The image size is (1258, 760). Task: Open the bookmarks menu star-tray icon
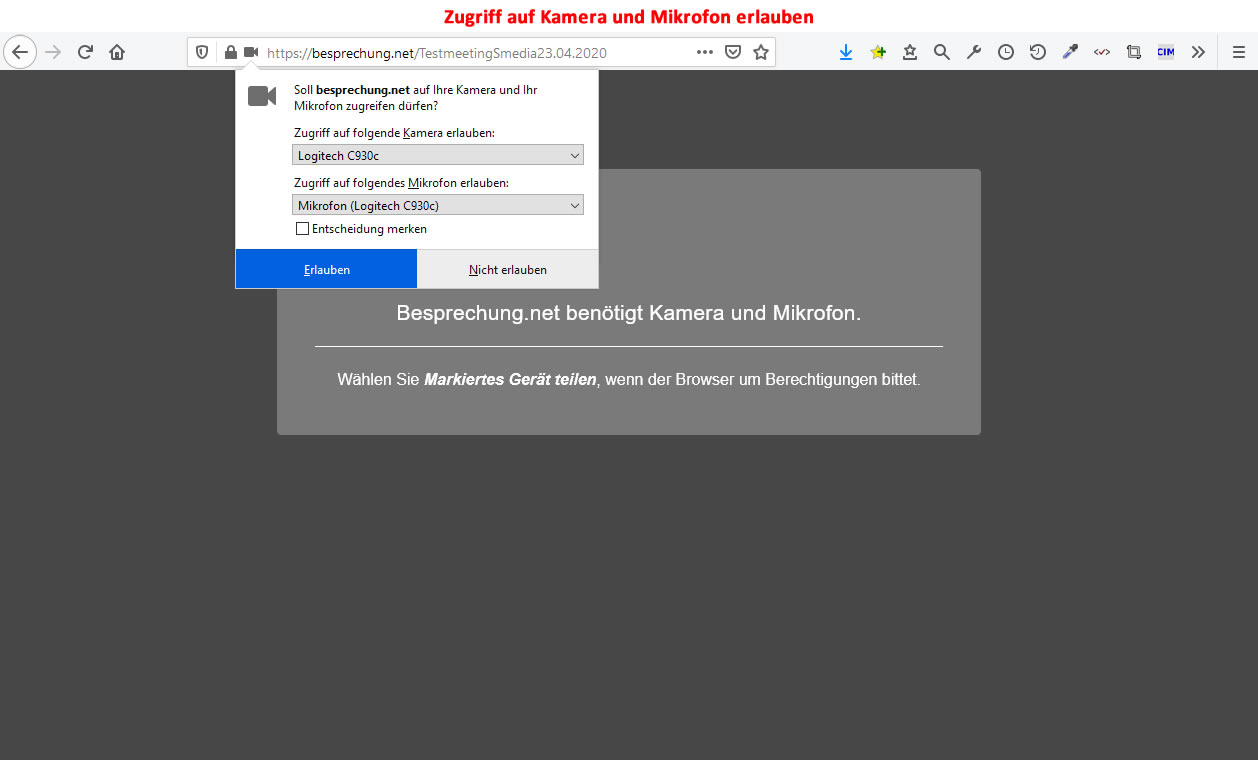pyautogui.click(x=910, y=52)
